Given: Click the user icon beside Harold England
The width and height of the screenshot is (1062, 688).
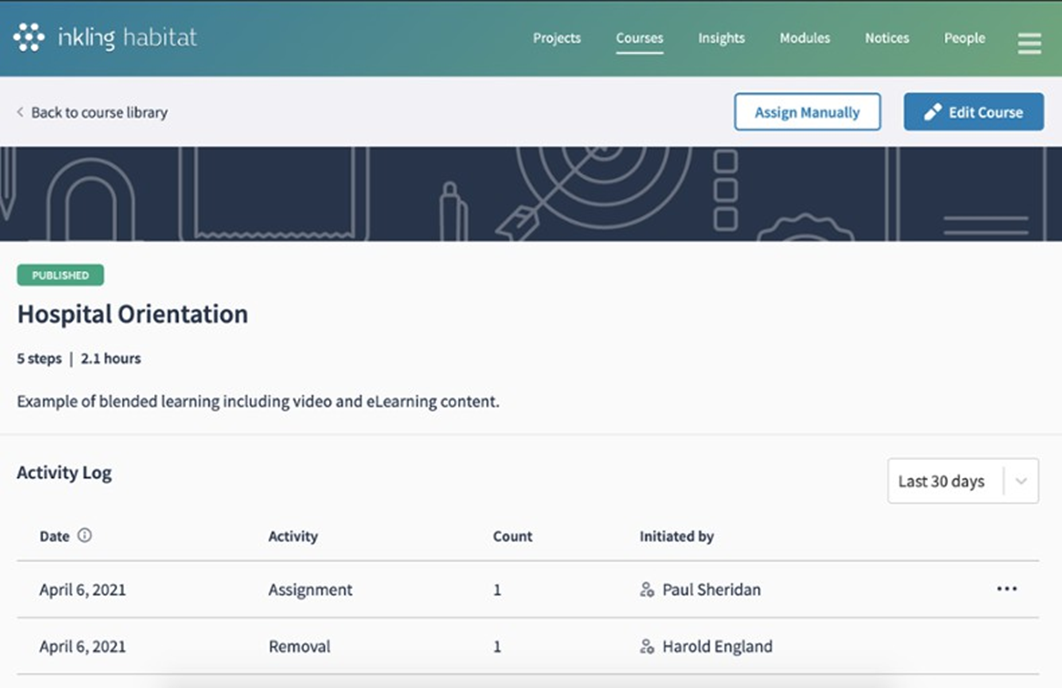Looking at the screenshot, I should point(647,647).
